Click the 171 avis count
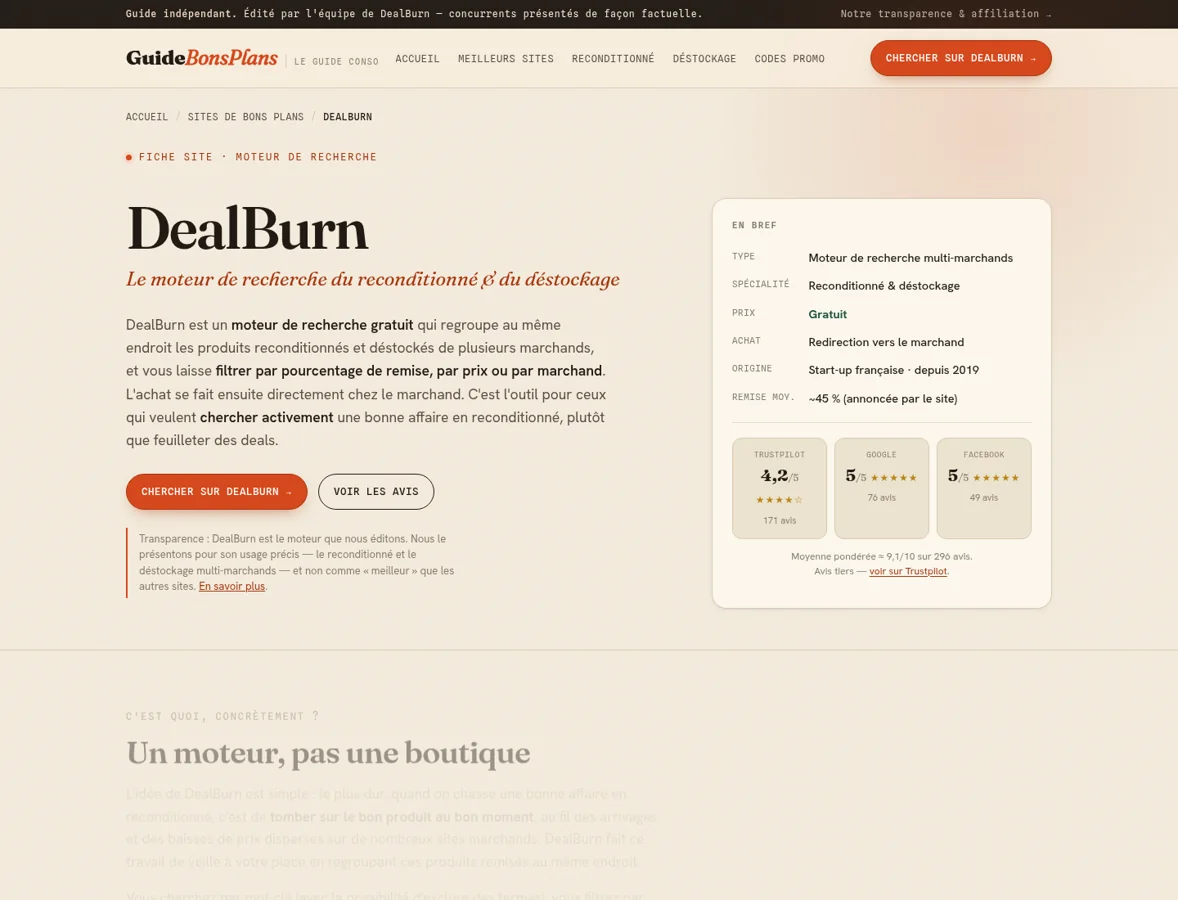 pos(780,521)
